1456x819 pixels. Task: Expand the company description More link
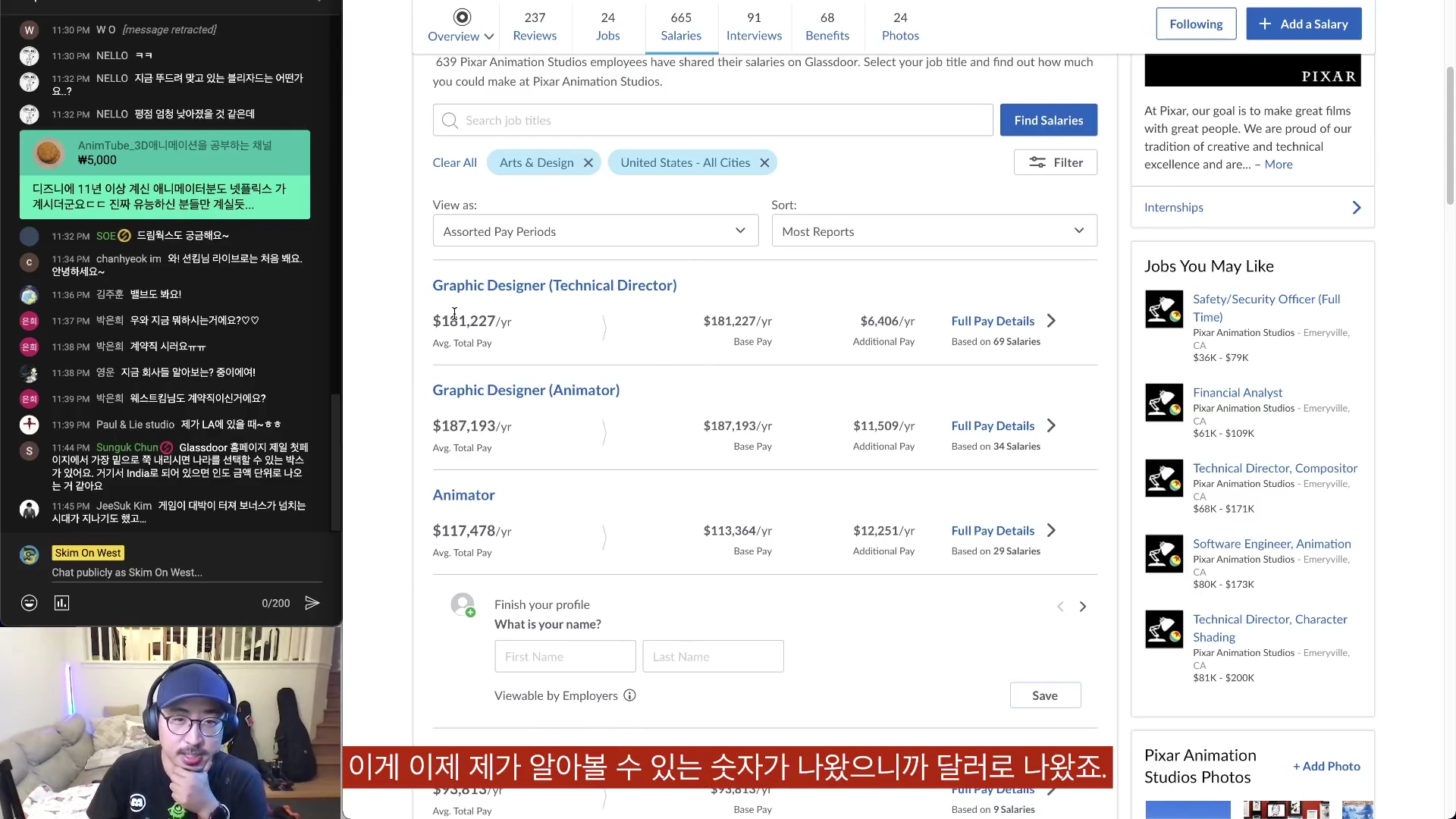click(1279, 164)
